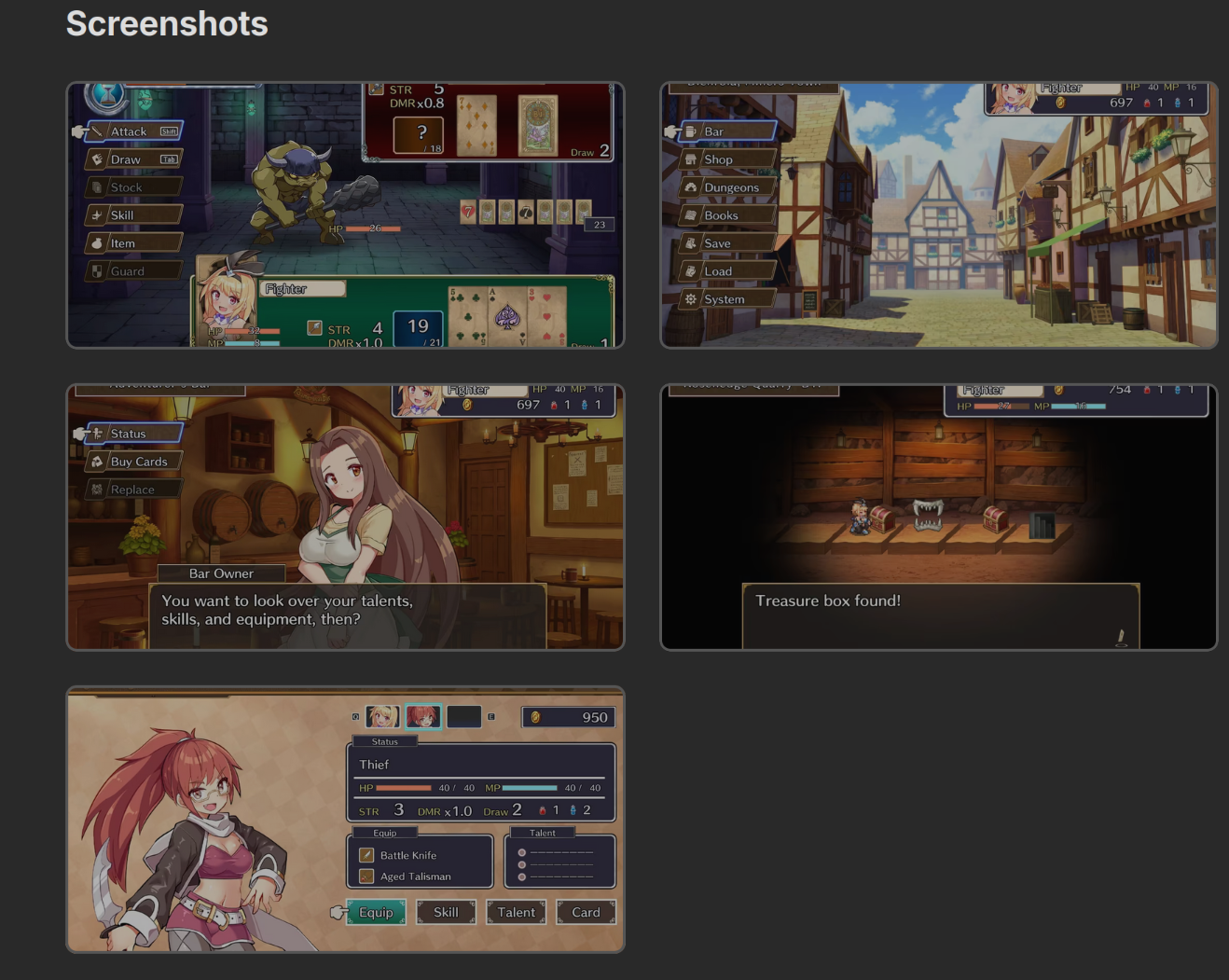
Task: Click the icon beside Status in bar screenshot
Action: click(x=97, y=434)
